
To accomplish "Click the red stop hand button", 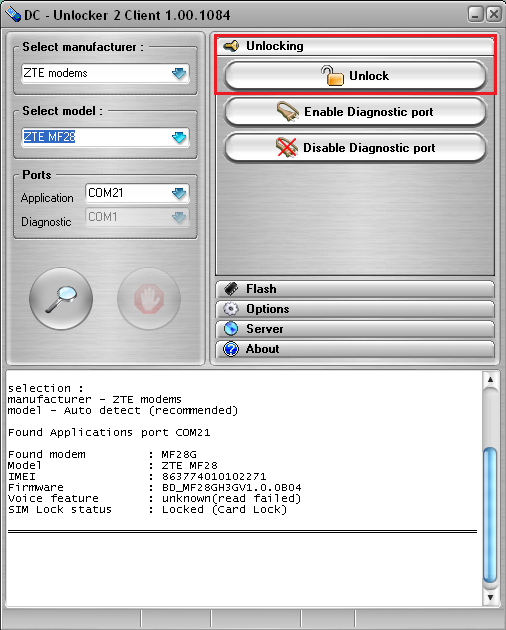I will [x=149, y=299].
